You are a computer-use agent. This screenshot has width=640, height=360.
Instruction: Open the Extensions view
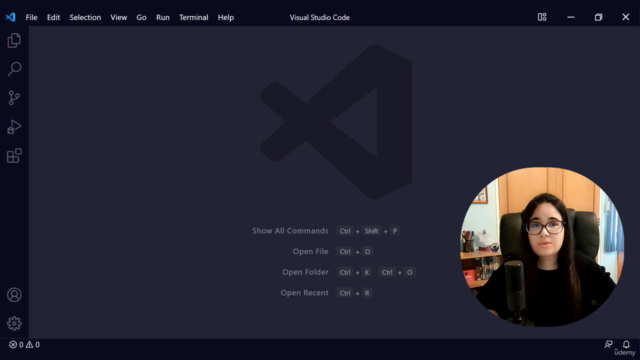[x=14, y=156]
